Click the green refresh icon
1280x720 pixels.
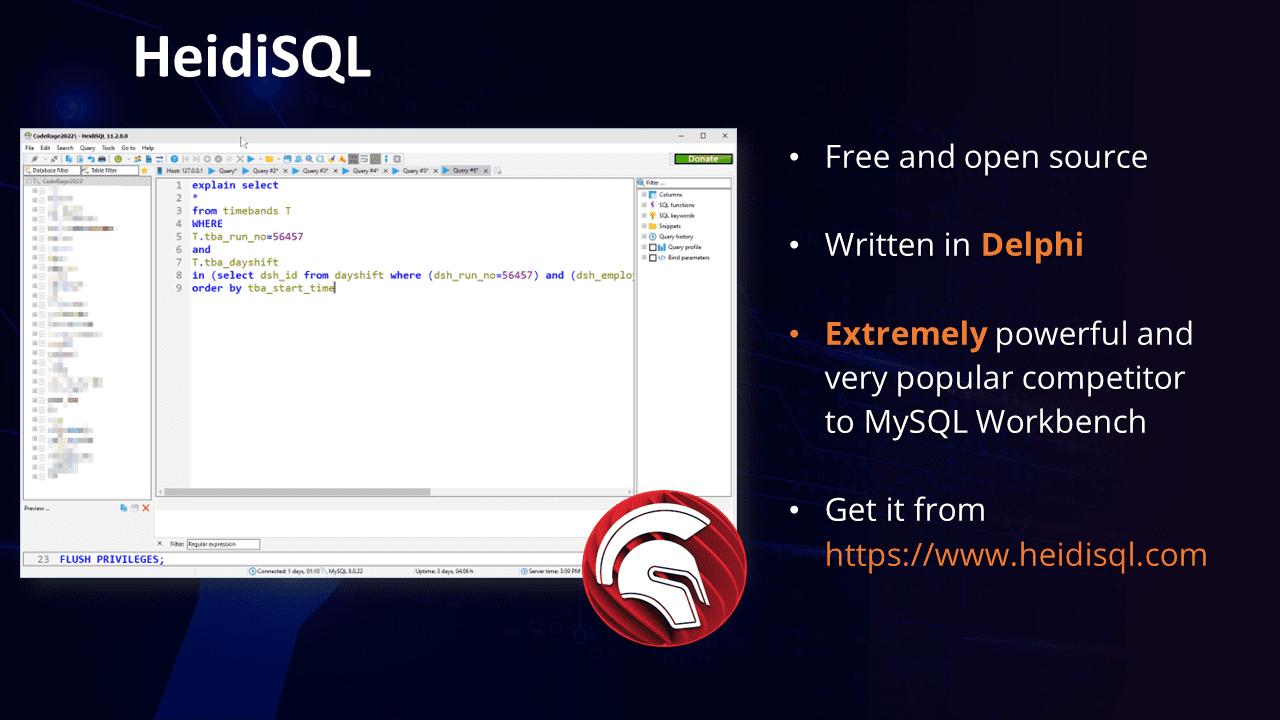click(118, 159)
